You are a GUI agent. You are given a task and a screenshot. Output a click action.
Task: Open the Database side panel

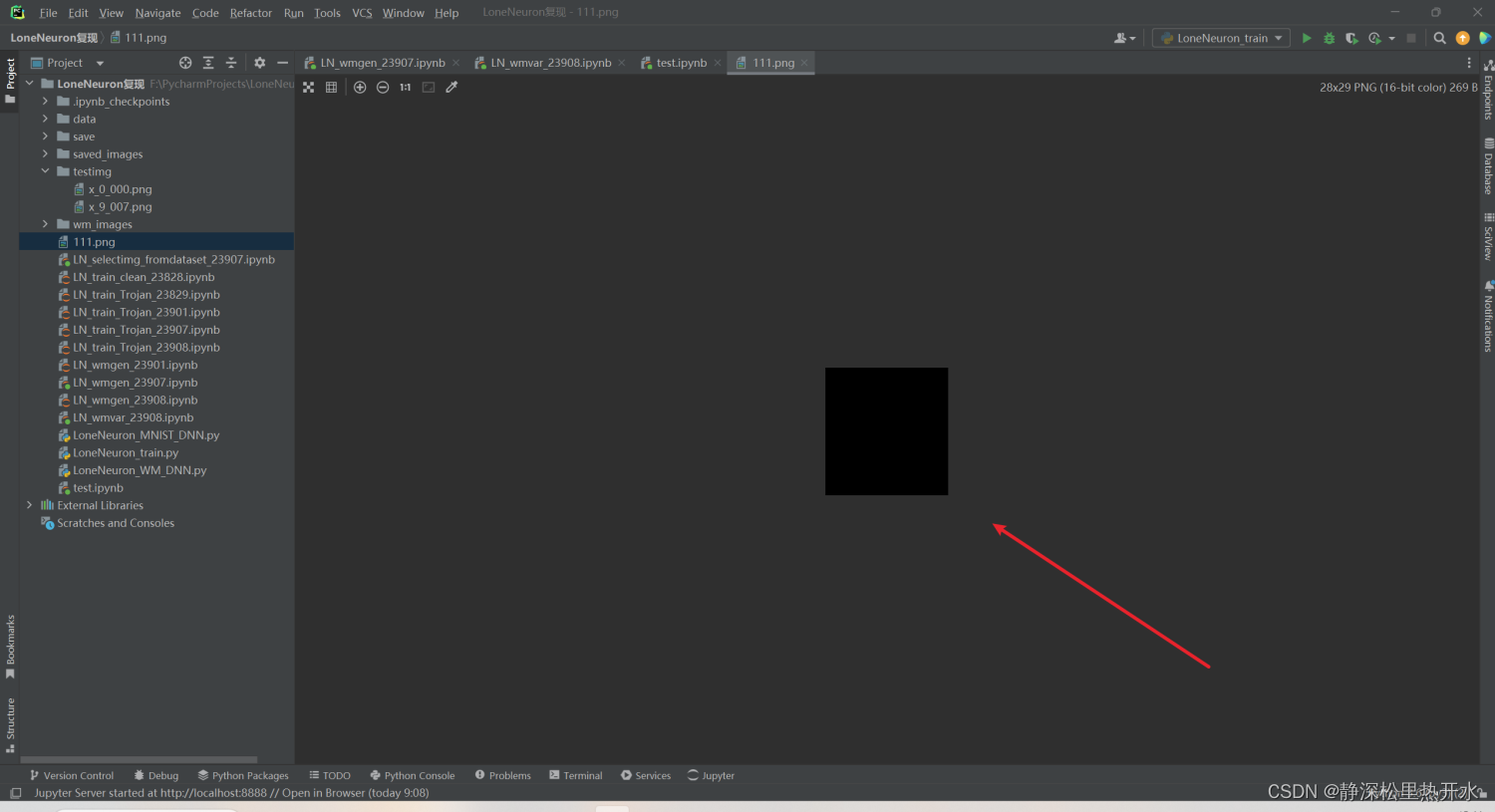click(x=1488, y=166)
